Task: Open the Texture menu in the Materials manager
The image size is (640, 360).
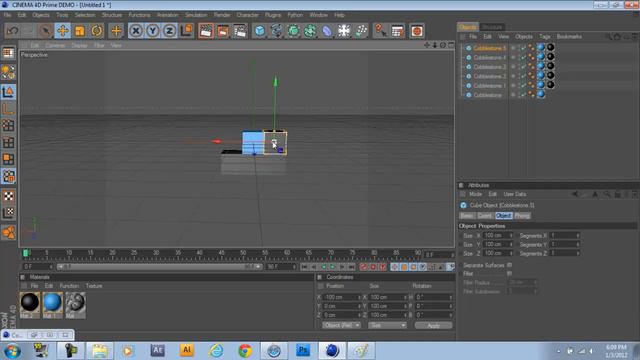Action: tap(94, 286)
